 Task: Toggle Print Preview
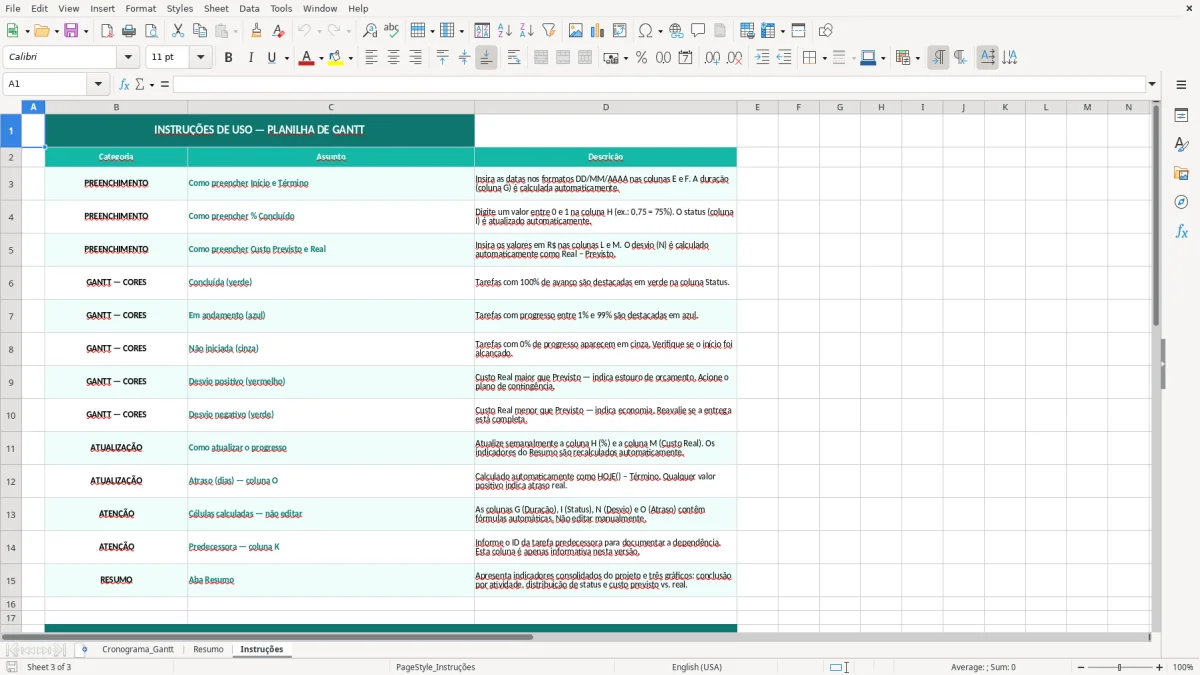pos(150,31)
